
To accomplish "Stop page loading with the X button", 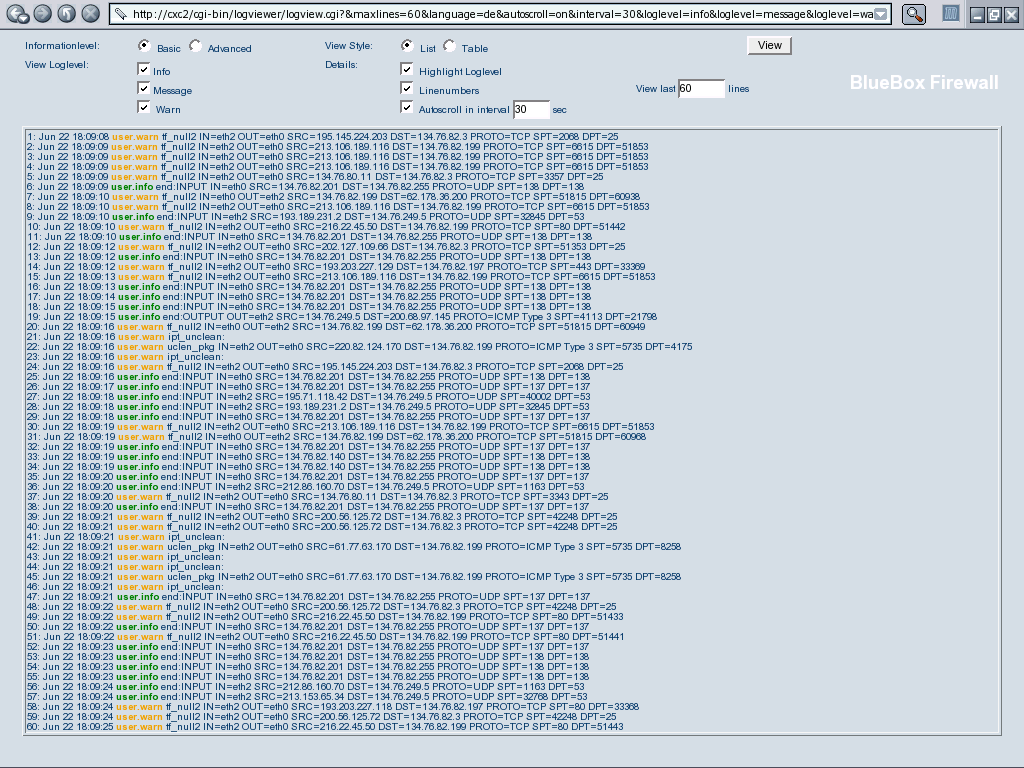I will tap(90, 14).
